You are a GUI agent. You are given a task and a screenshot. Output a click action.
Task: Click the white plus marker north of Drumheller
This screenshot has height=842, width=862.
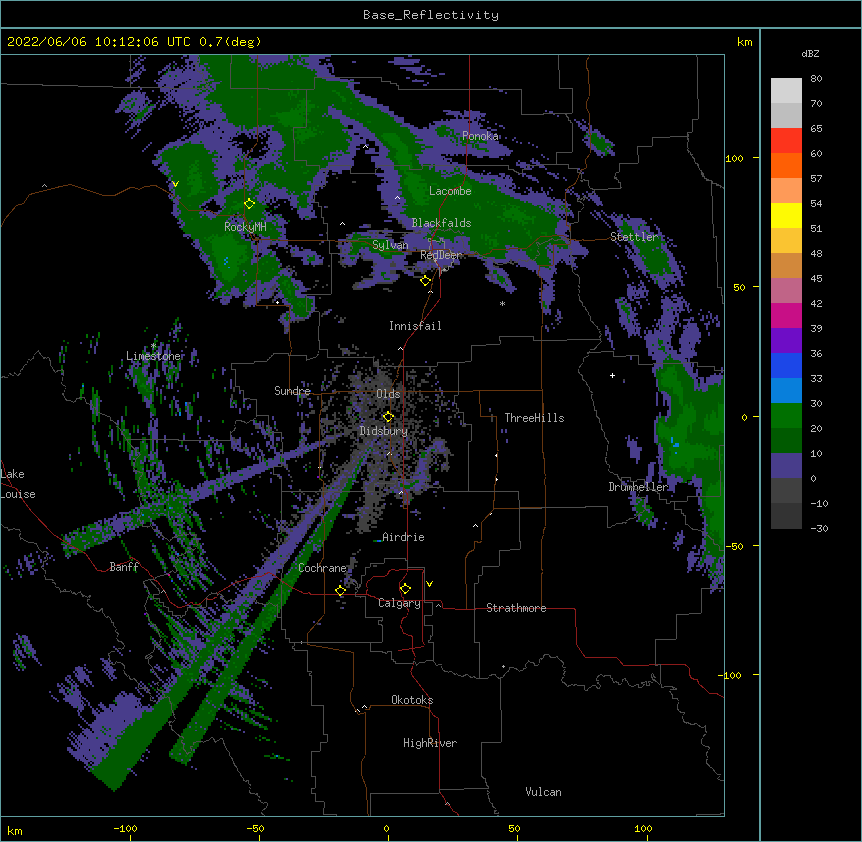tap(612, 375)
